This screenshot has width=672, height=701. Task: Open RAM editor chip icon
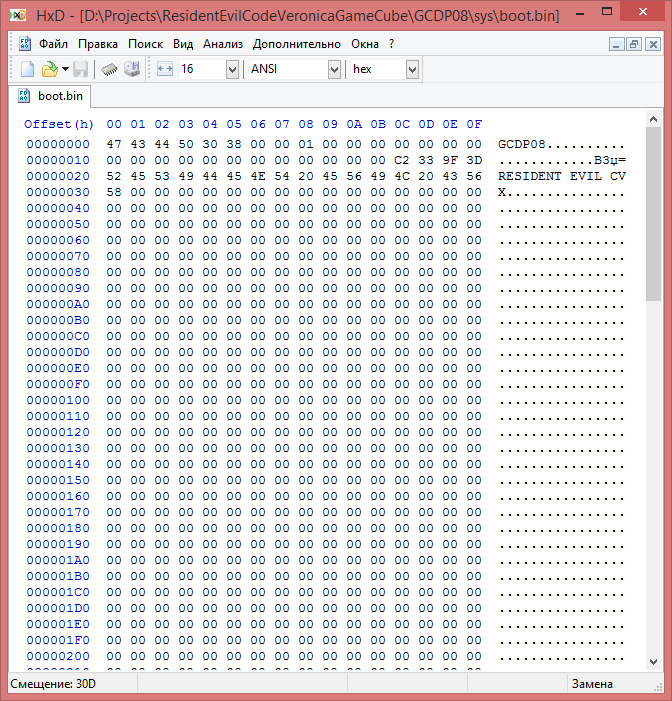pos(109,69)
